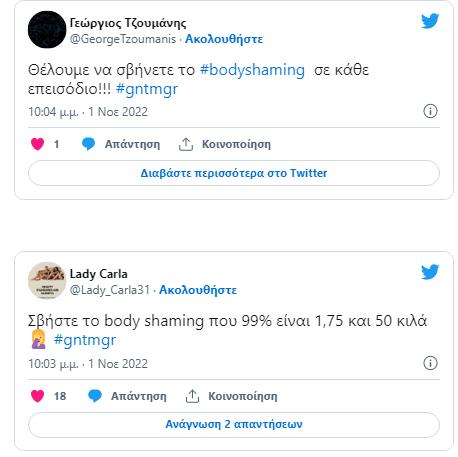
Task: Click Ανάγνωση 2 απαντήσεων button
Action: 234,424
